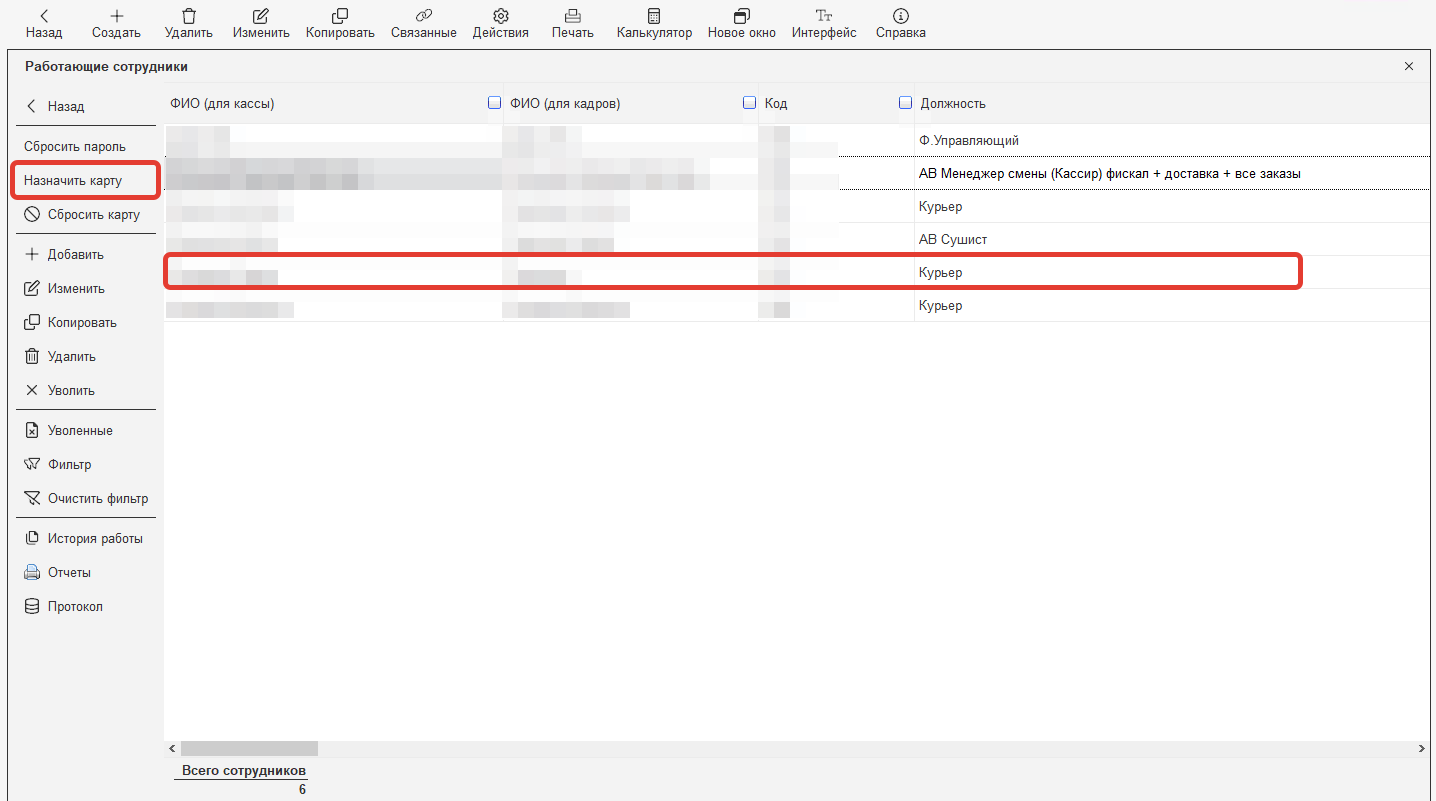Open История работы in the sidebar
Image resolution: width=1436 pixels, height=801 pixels.
(94, 538)
